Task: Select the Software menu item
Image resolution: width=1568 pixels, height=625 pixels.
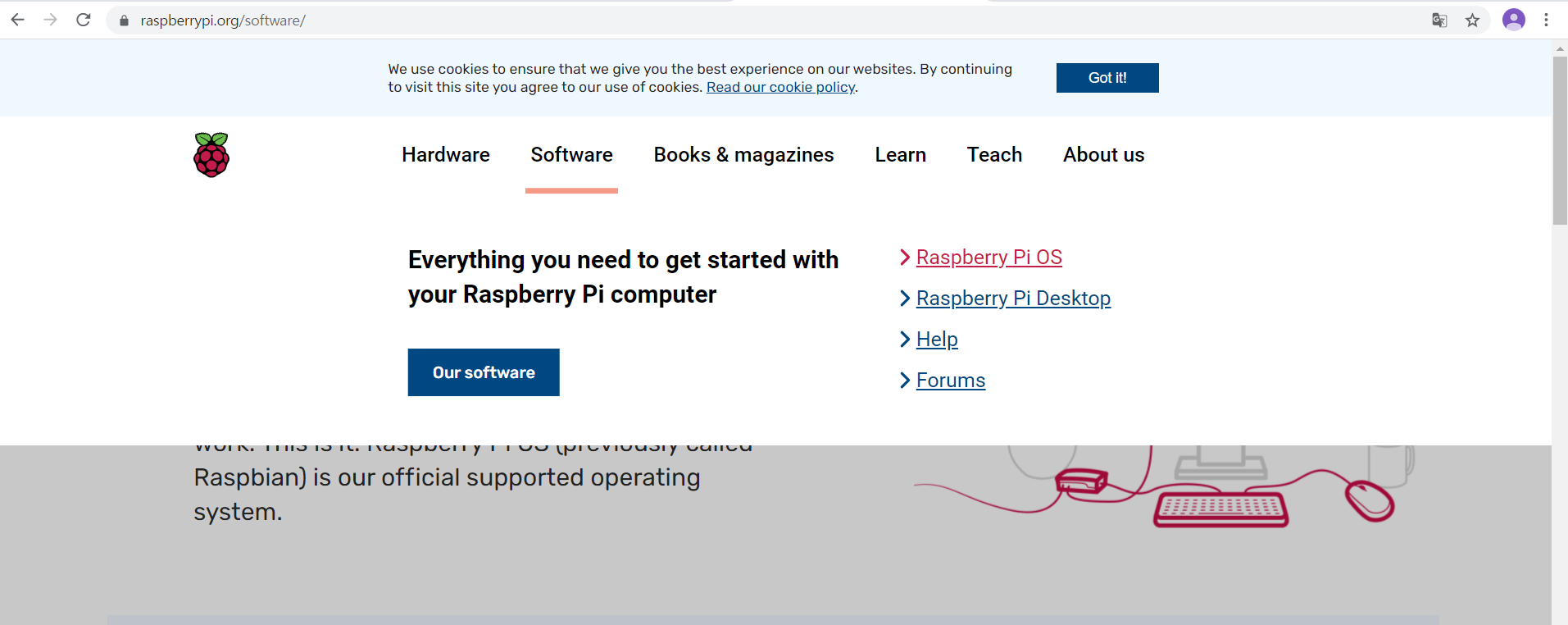Action: click(x=571, y=154)
